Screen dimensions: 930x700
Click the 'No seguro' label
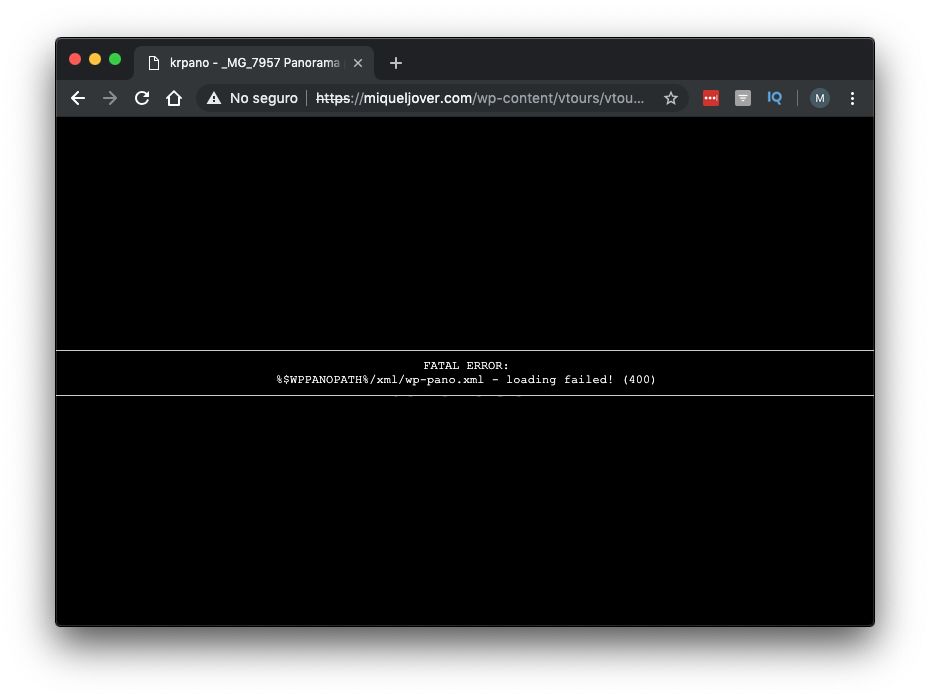(x=263, y=98)
